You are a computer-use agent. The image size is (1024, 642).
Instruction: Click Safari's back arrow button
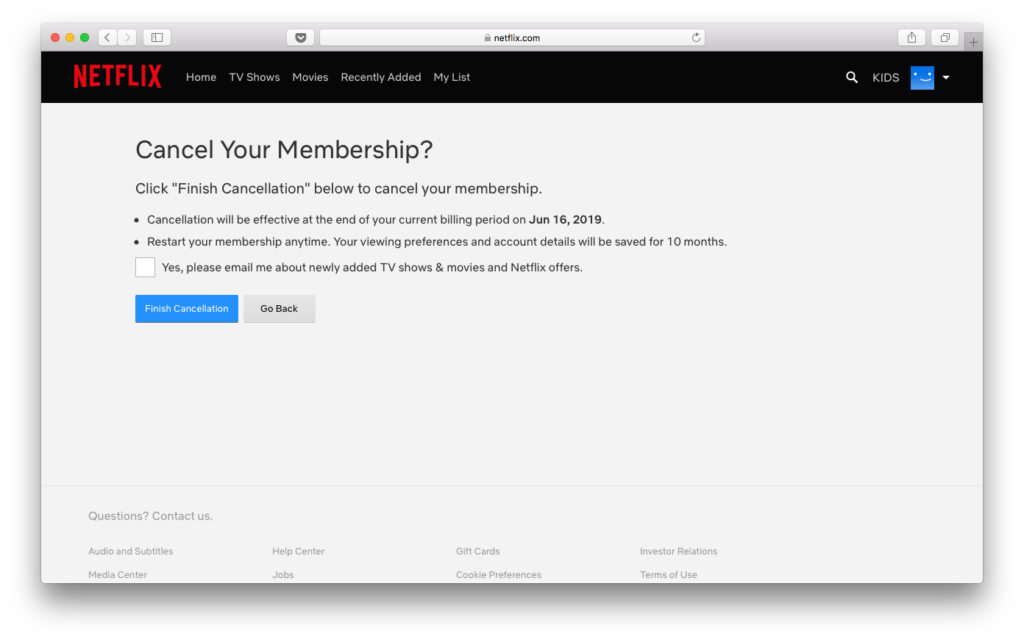pos(107,38)
